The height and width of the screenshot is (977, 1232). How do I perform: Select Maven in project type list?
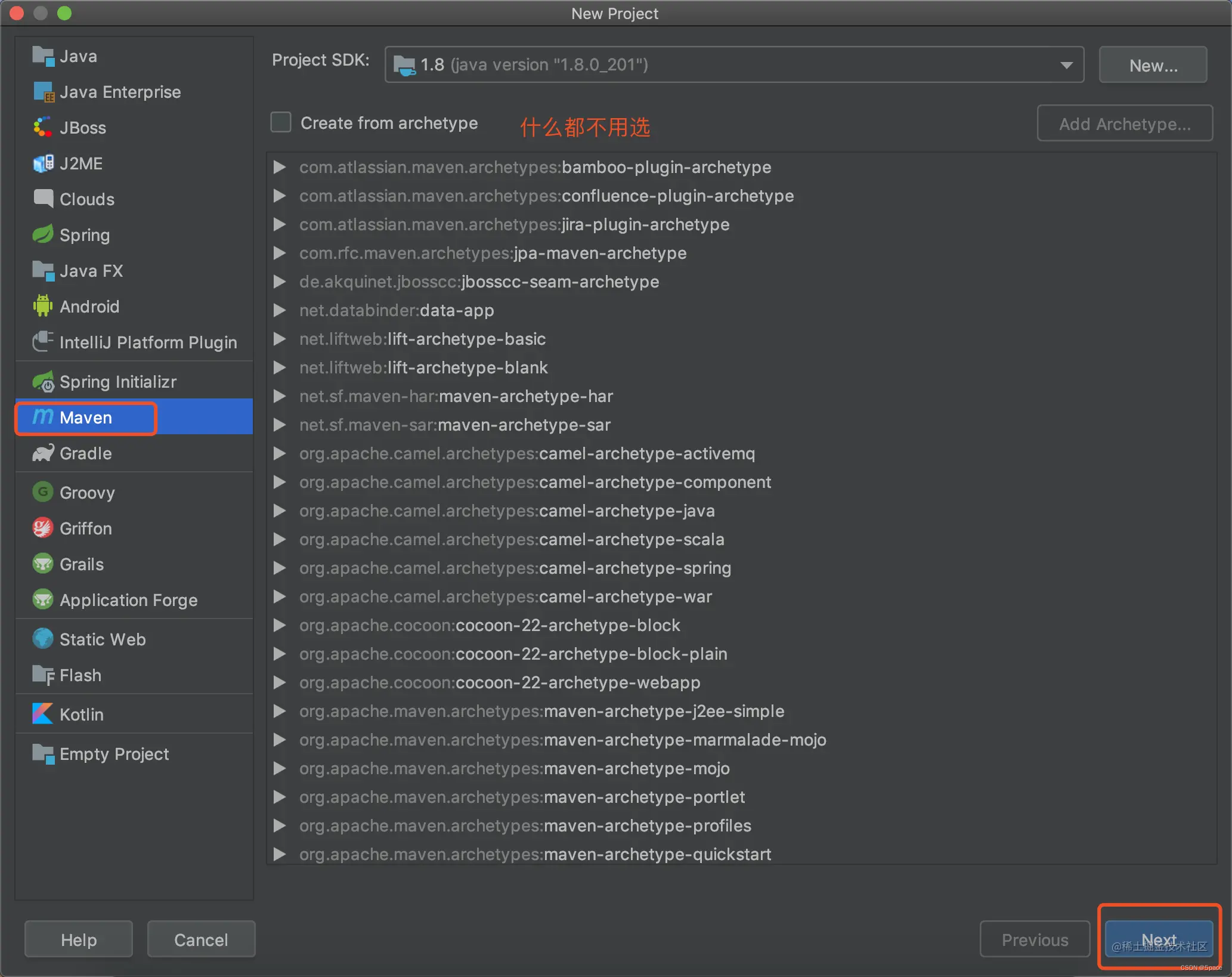tap(86, 418)
